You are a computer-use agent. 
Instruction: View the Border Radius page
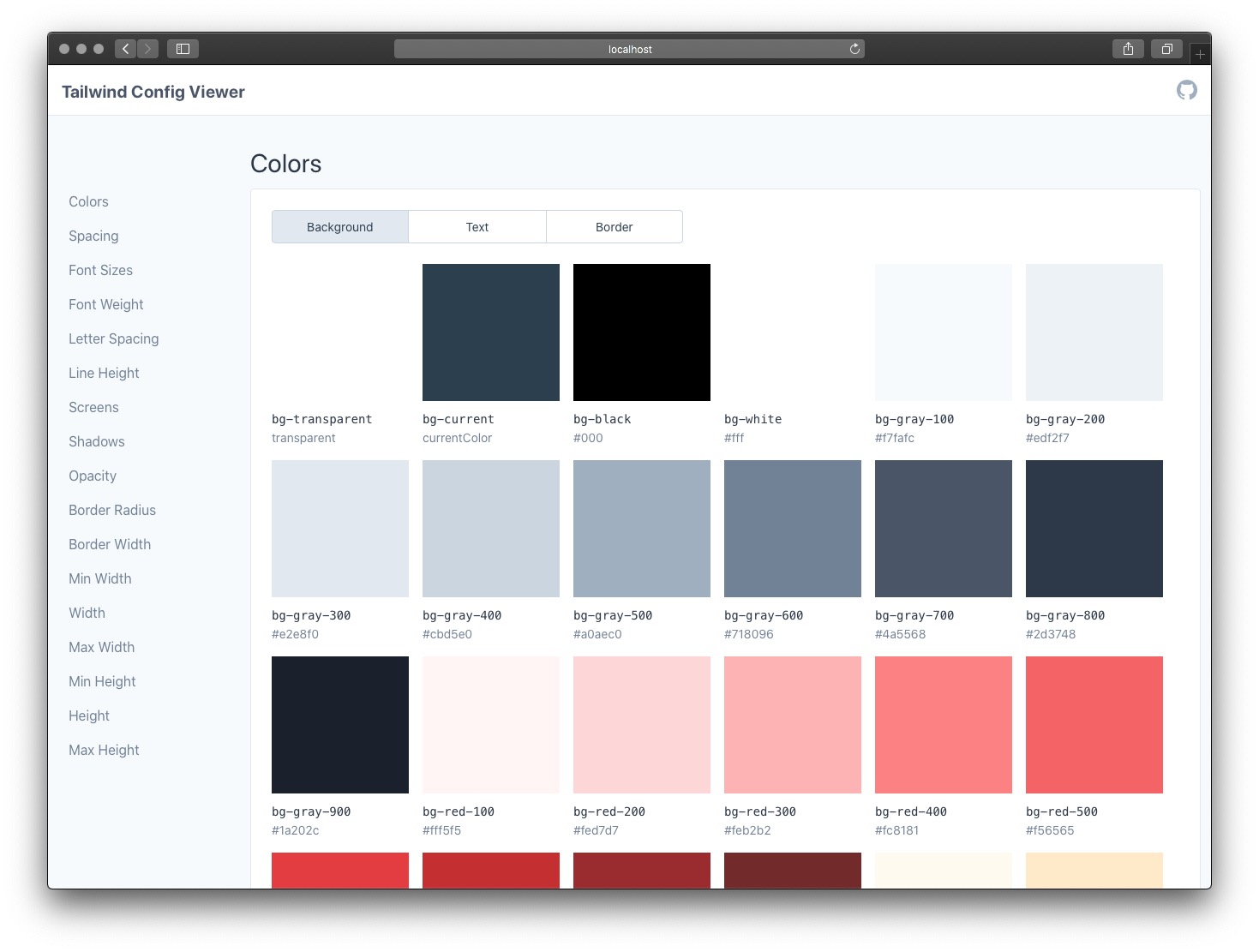(111, 510)
